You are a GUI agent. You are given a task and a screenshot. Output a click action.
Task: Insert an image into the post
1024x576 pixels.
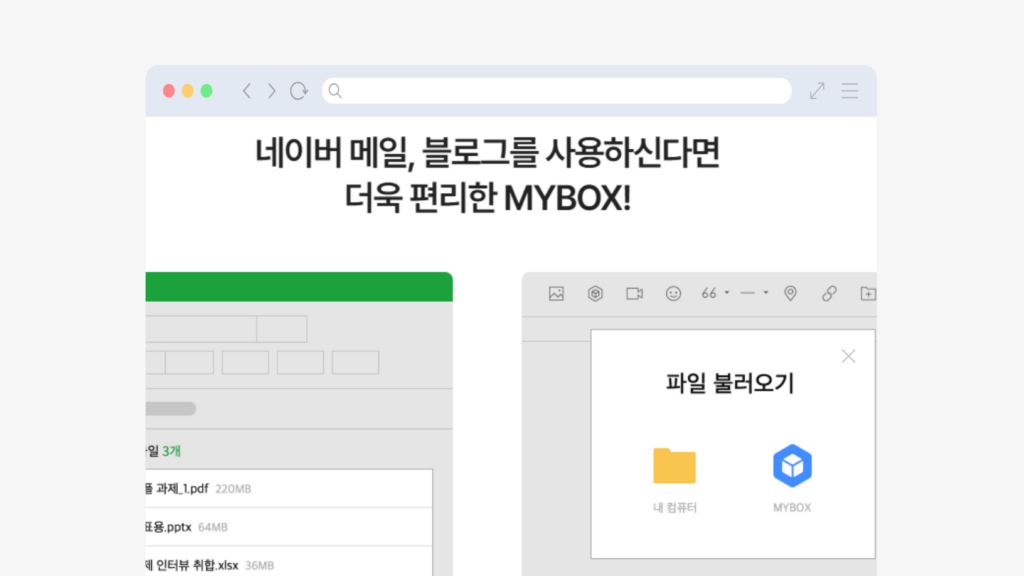click(x=558, y=292)
